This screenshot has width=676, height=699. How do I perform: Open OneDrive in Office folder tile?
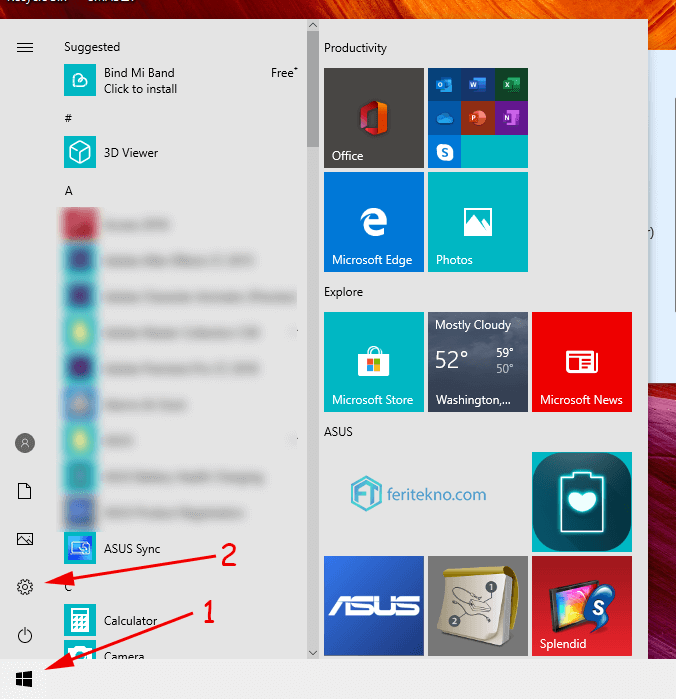pos(444,118)
